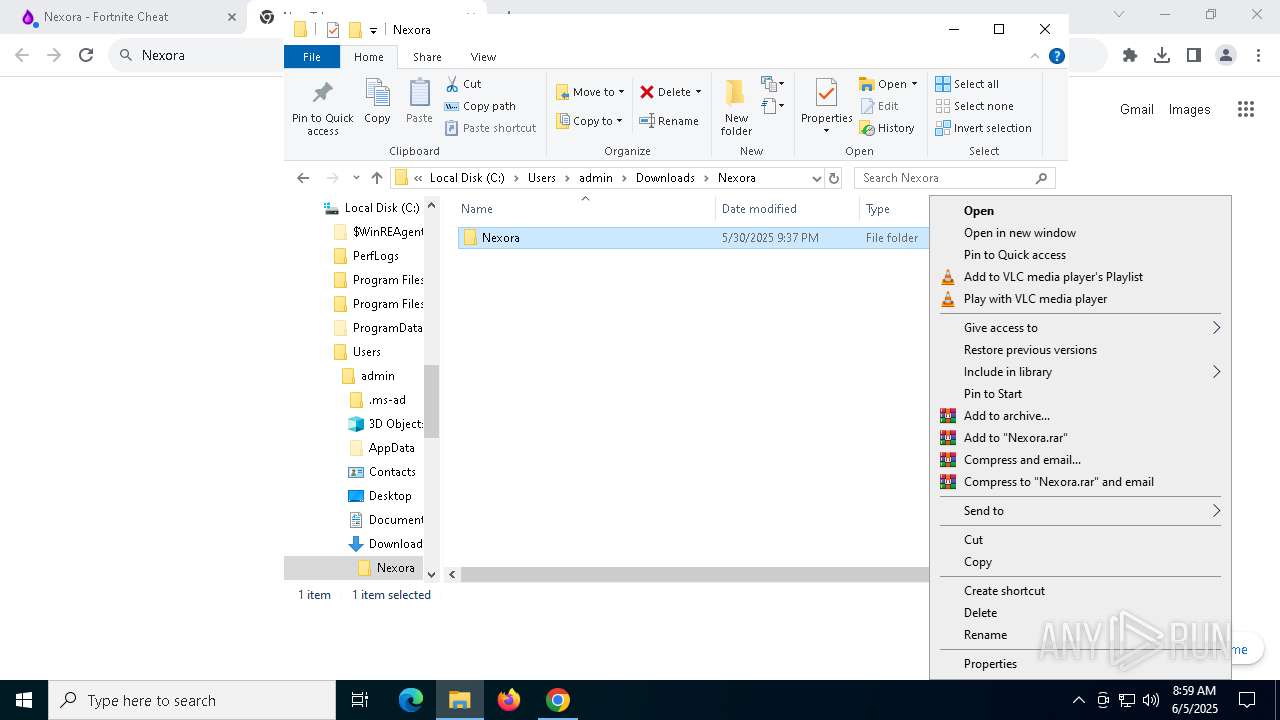Screen dimensions: 1280x720
Task: Open the Windows Start menu
Action: point(24,700)
